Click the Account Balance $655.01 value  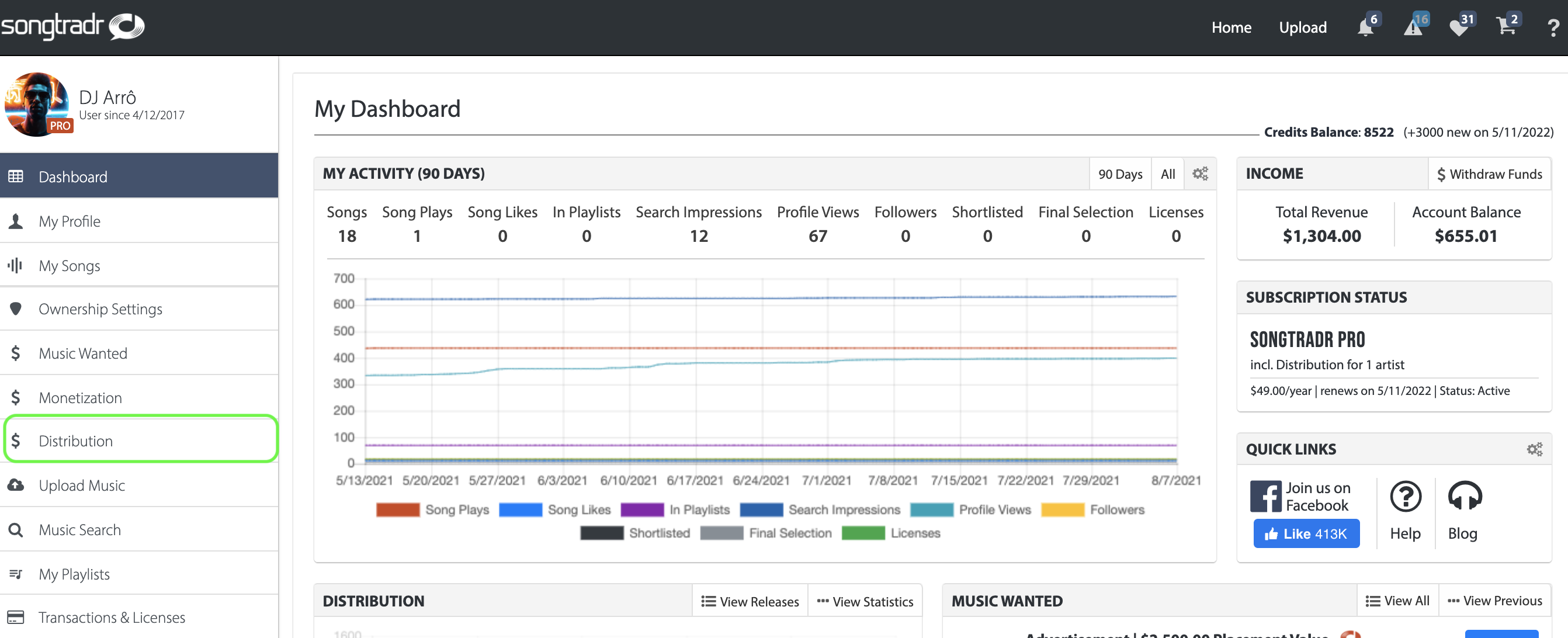(1466, 236)
